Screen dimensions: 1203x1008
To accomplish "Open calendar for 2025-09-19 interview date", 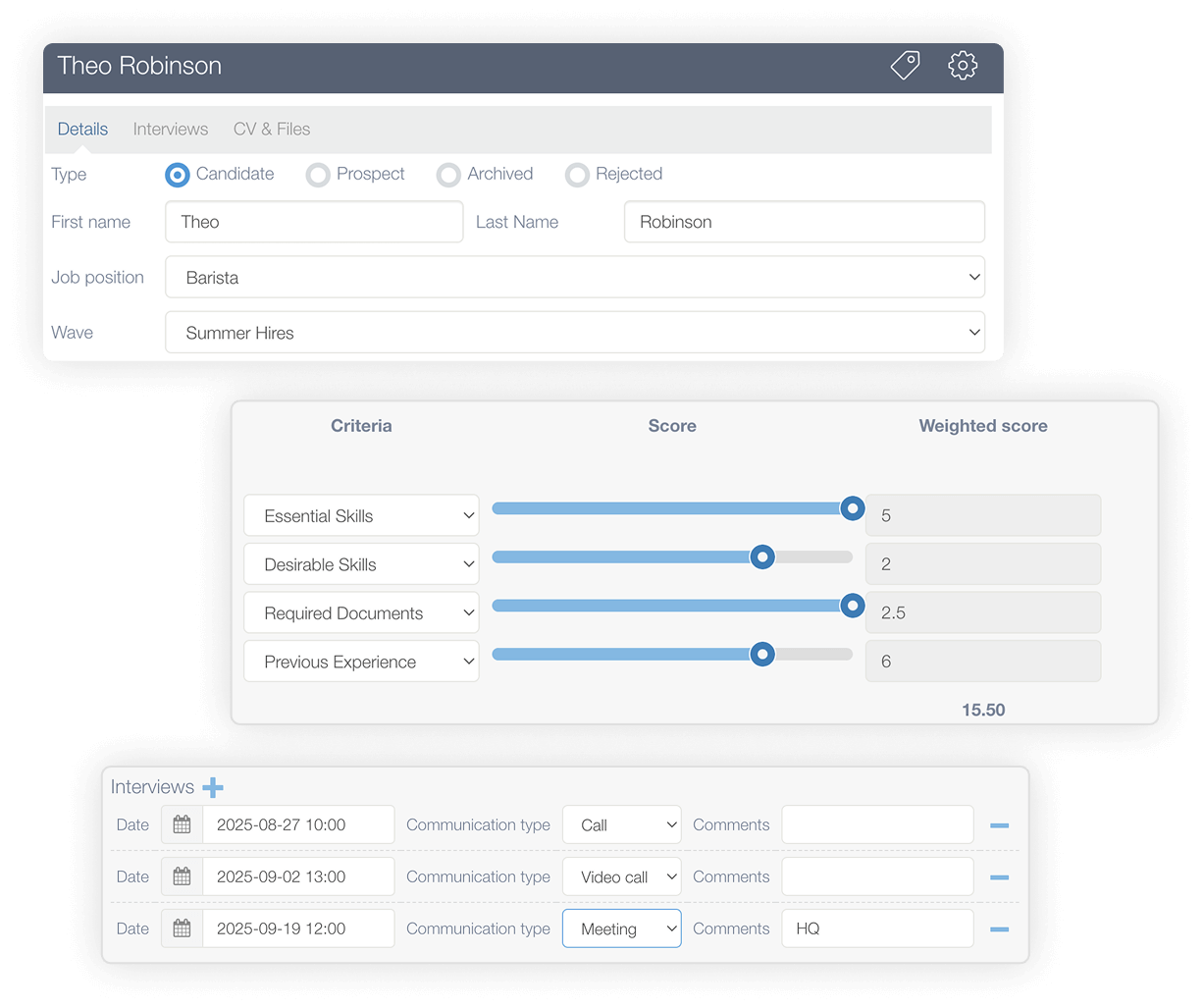I will (x=182, y=928).
